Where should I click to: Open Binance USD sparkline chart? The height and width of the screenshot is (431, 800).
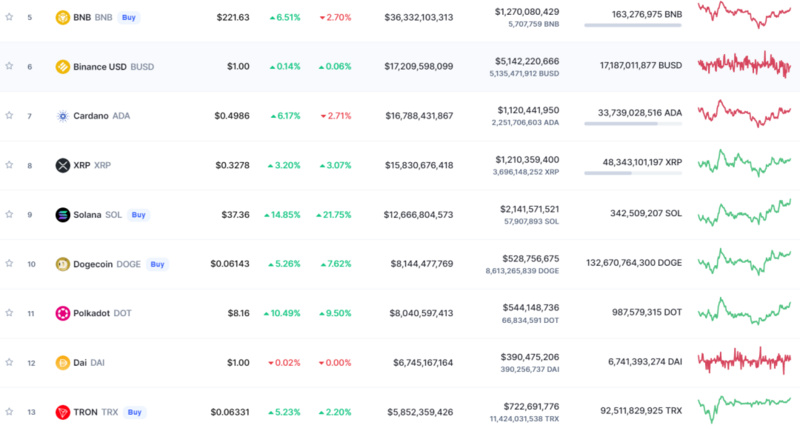744,65
